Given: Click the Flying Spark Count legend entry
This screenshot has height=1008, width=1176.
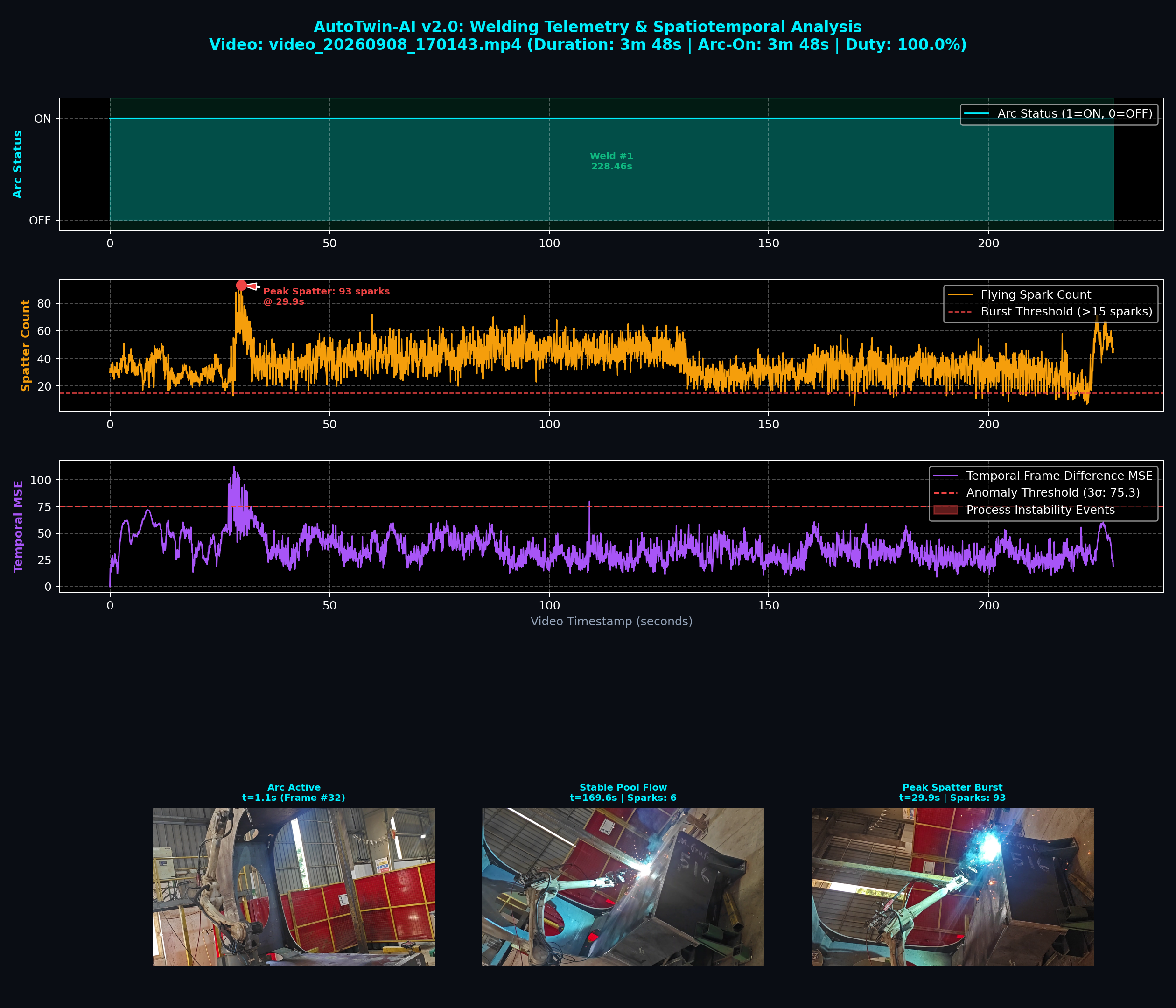Looking at the screenshot, I should 1020,294.
